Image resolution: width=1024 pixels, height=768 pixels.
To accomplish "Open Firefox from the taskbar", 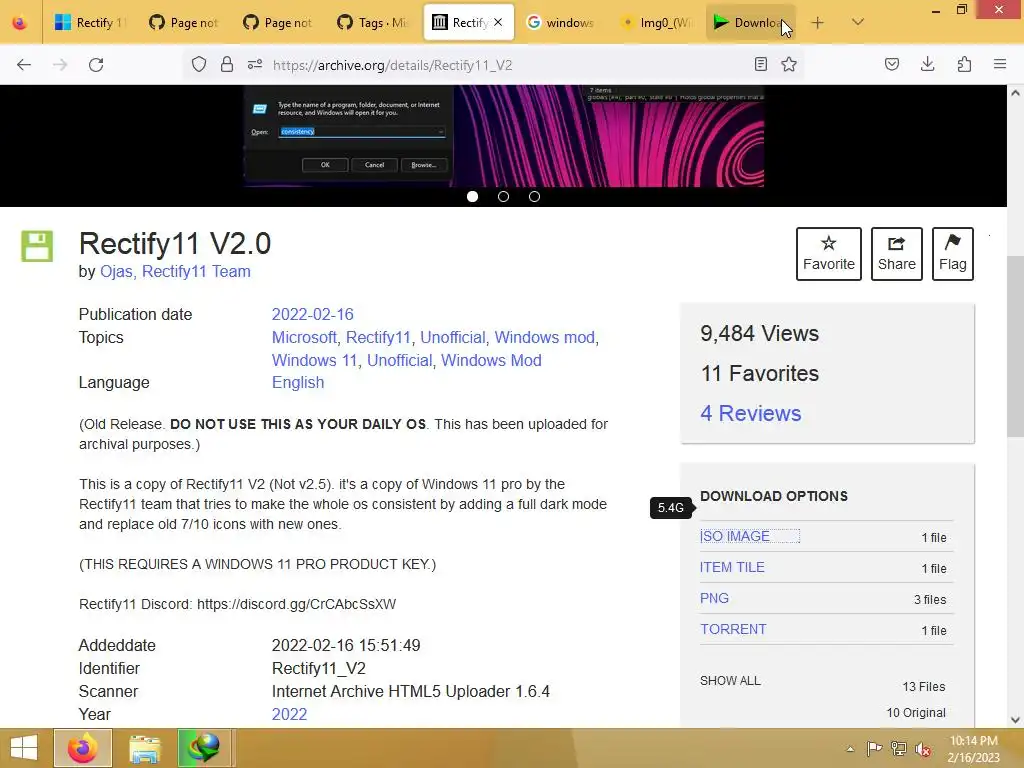I will tap(83, 748).
